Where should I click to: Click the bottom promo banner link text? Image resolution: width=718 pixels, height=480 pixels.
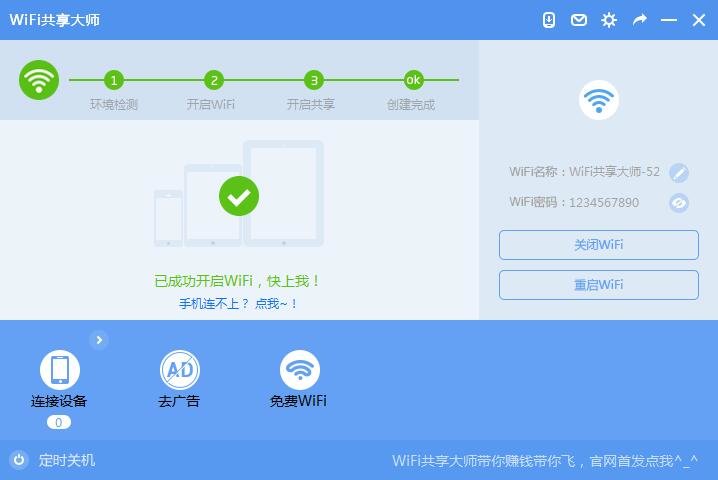click(545, 460)
